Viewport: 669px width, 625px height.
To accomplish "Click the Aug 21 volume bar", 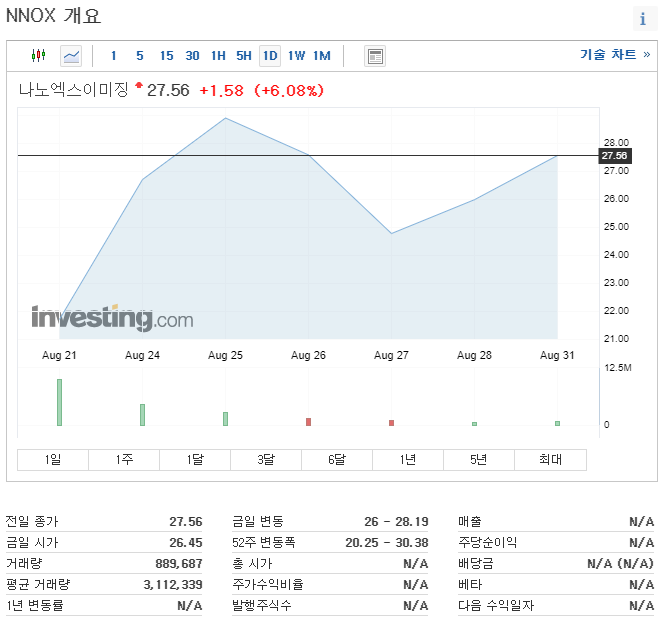I will (x=59, y=402).
